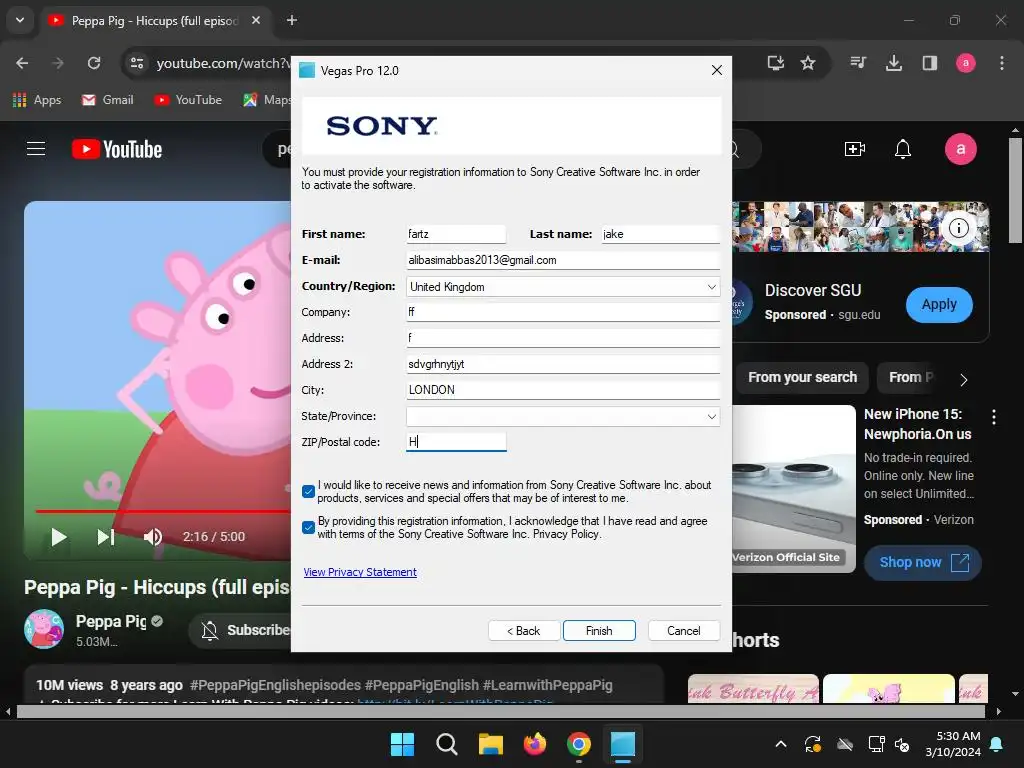Open Chrome tab search dropdown

pos(20,20)
